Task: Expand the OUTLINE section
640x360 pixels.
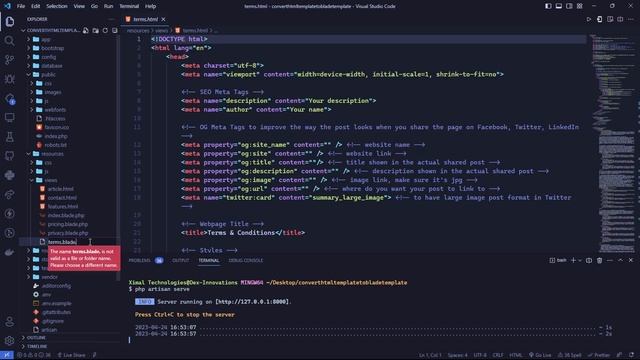Action: (36, 338)
